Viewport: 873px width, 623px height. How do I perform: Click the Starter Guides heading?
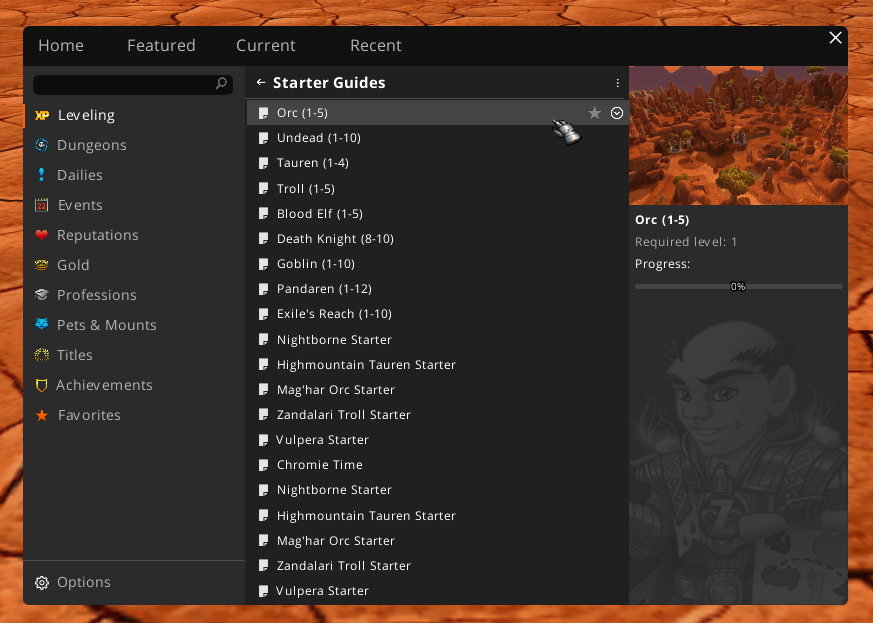pos(329,82)
